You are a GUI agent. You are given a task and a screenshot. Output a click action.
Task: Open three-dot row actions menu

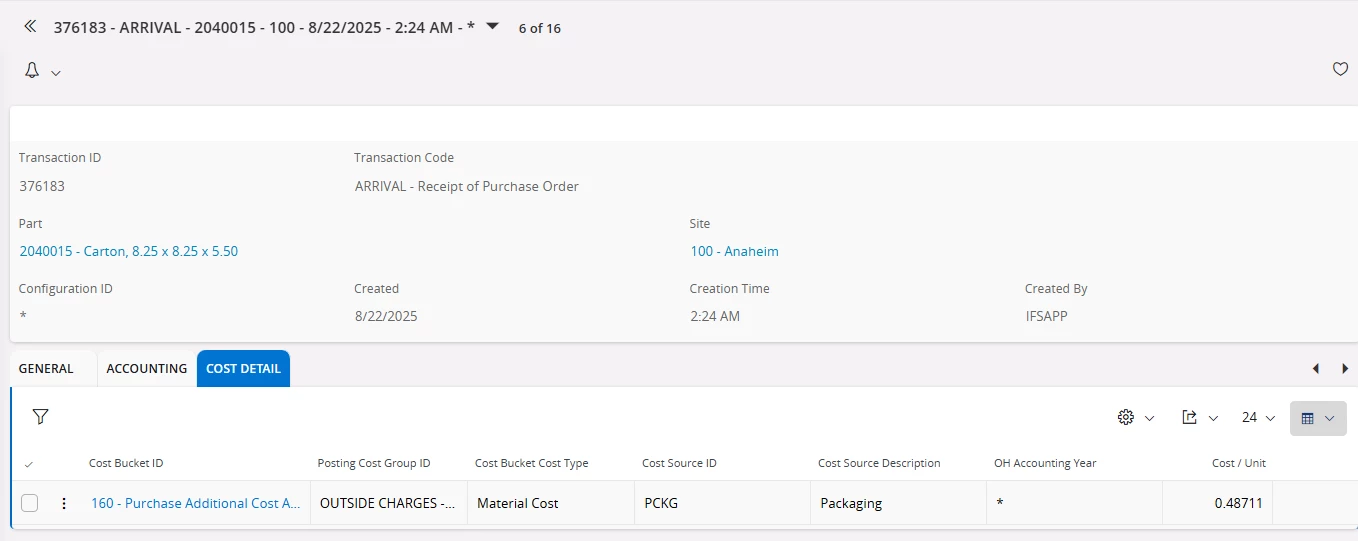pos(64,503)
